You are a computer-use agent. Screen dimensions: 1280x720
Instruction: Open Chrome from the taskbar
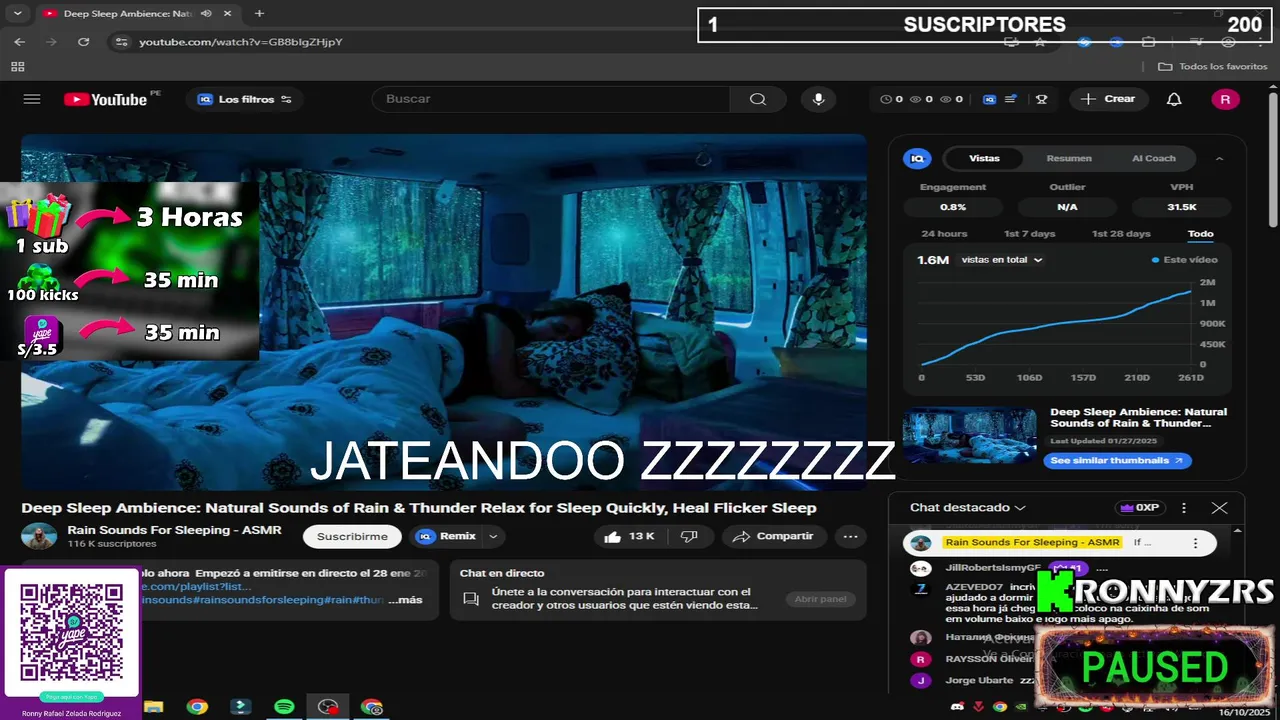tap(197, 707)
